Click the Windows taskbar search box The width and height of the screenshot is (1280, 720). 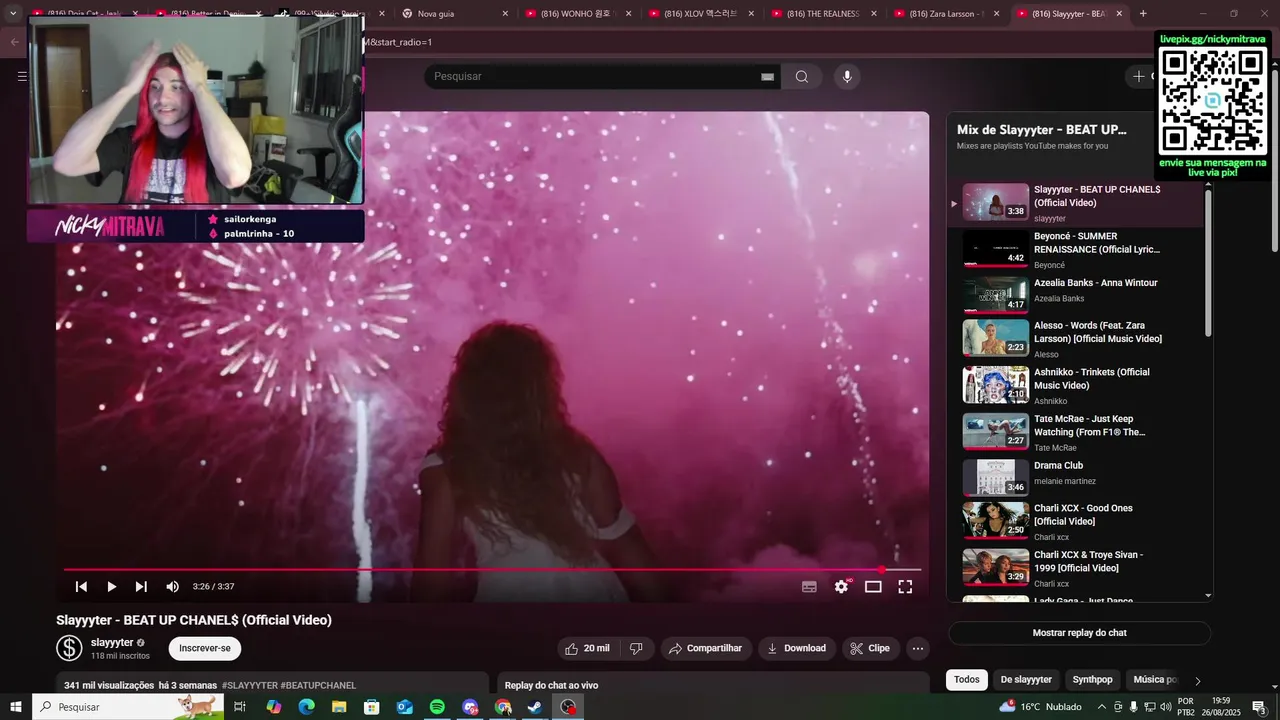pyautogui.click(x=128, y=707)
